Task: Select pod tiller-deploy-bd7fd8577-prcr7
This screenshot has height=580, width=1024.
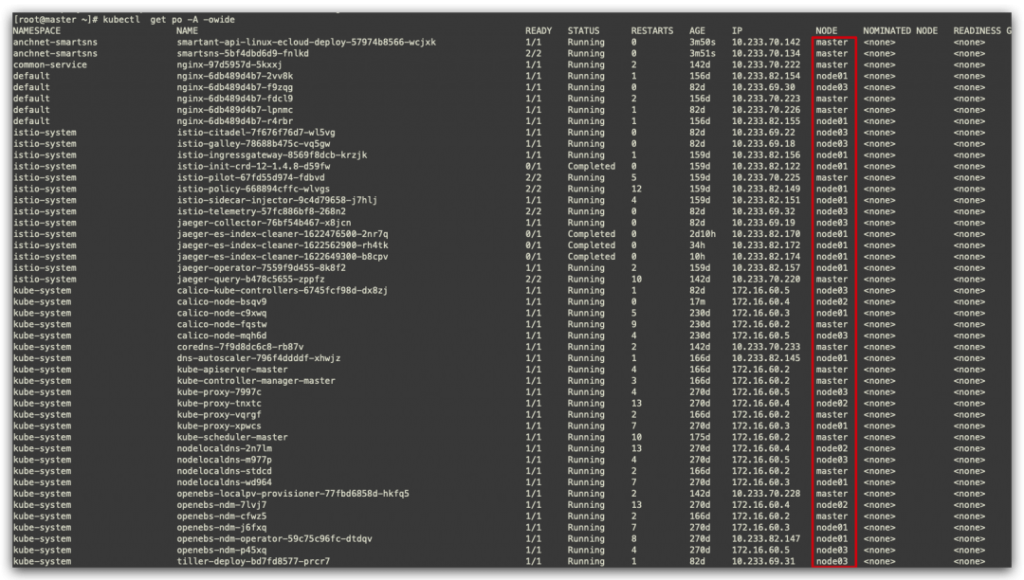Action: click(x=253, y=561)
